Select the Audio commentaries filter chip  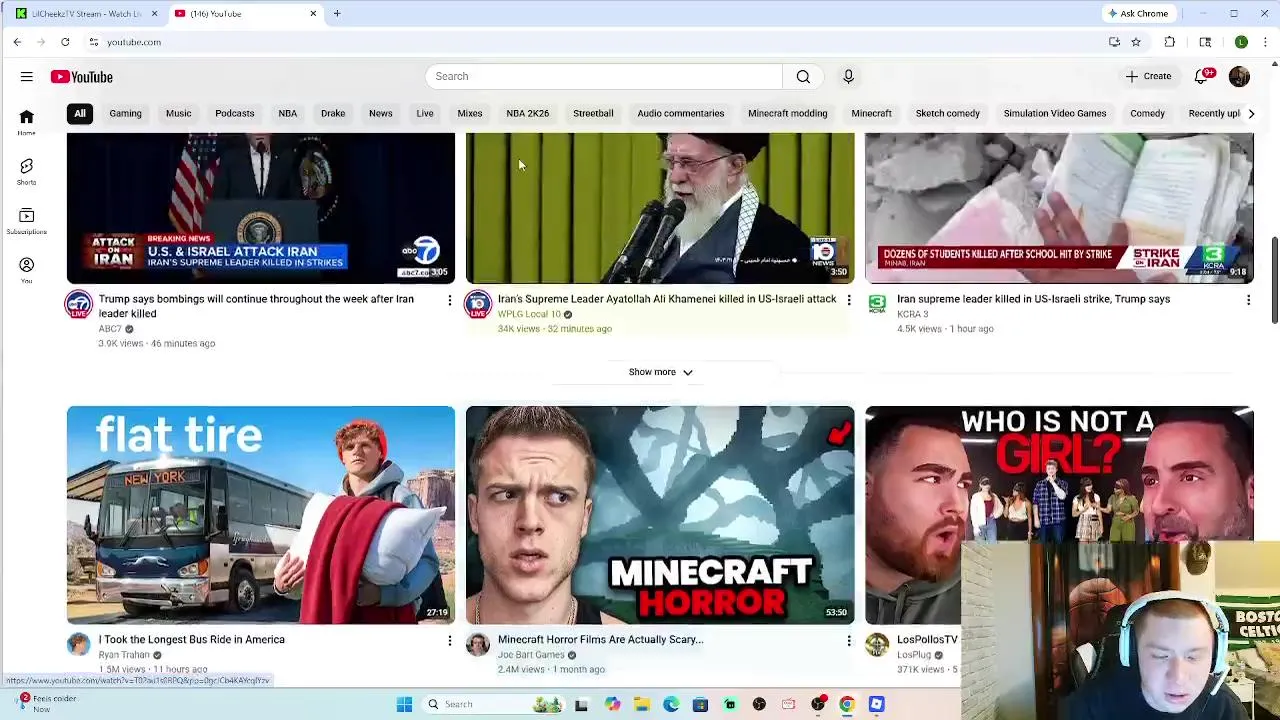680,113
